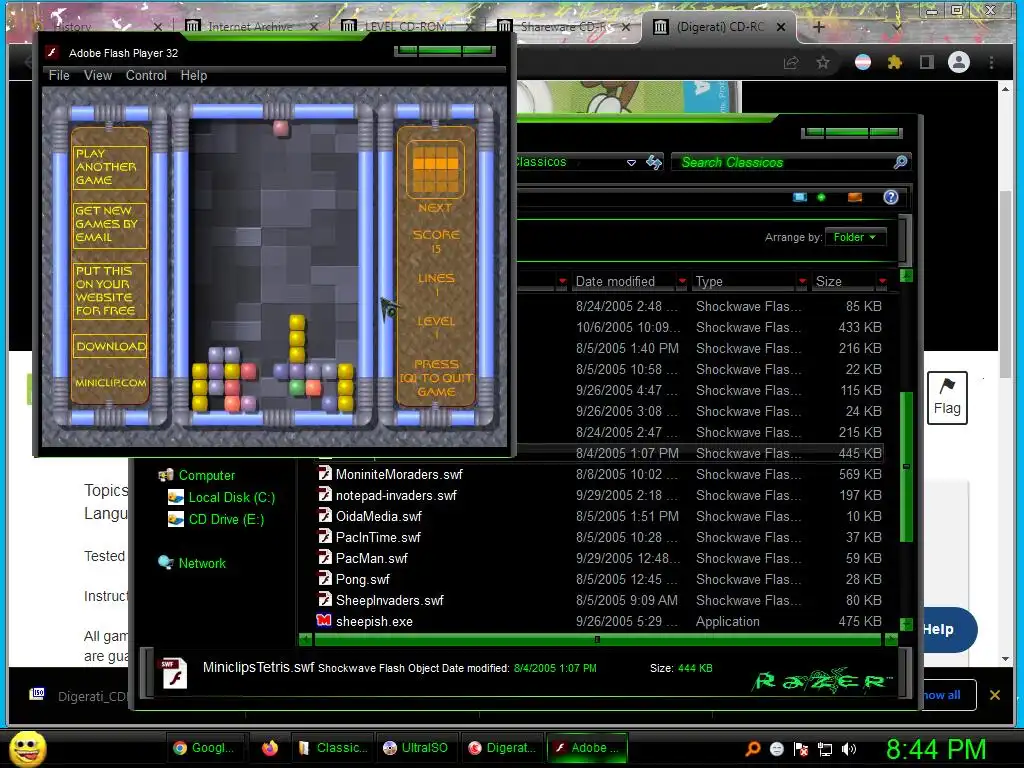Open a new browser tab
This screenshot has height=768, width=1024.
coord(819,27)
